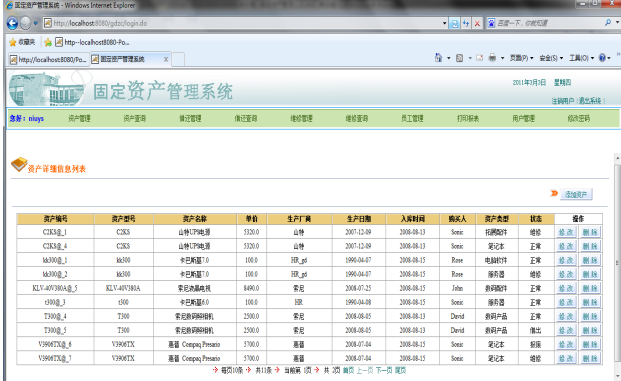Click the RSS feeds icon
The image size is (621, 381).
tap(459, 58)
